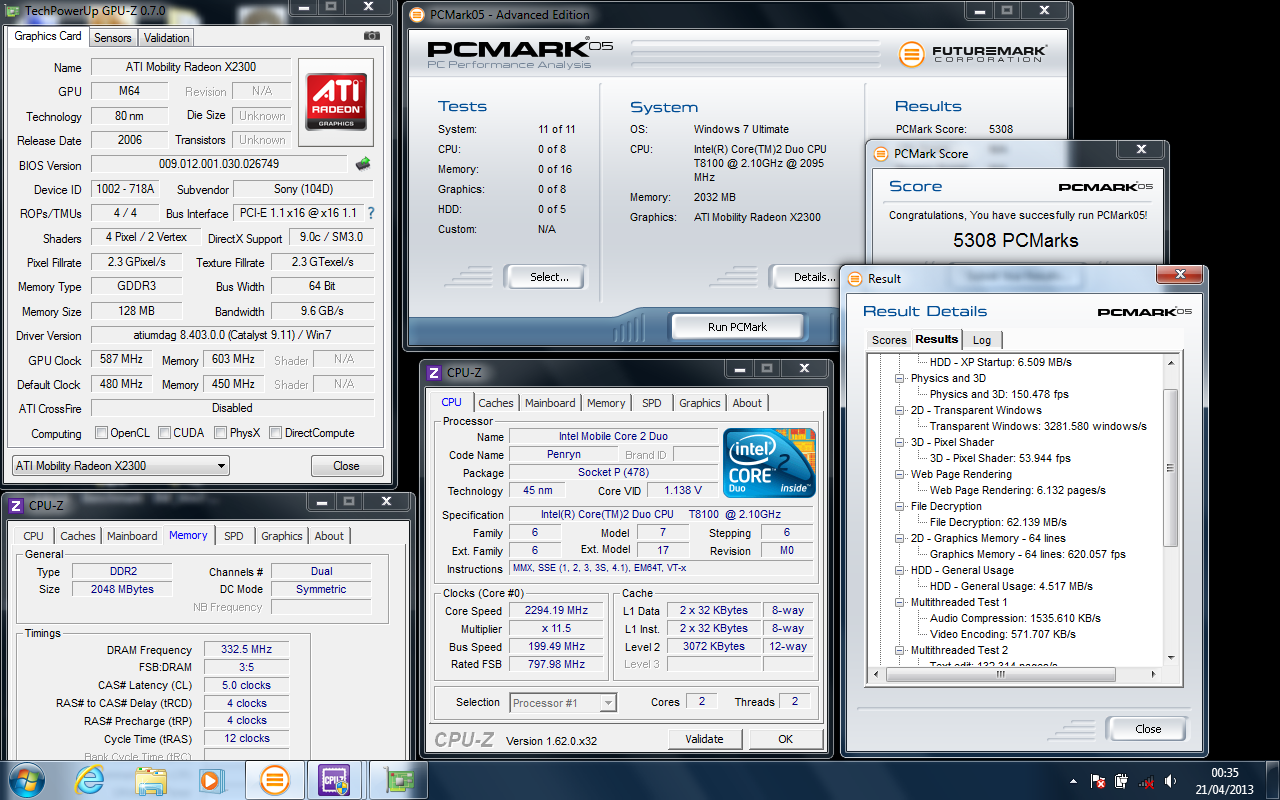Click the Futuremark logo in PCMark05
The image size is (1280, 800).
coord(973,53)
